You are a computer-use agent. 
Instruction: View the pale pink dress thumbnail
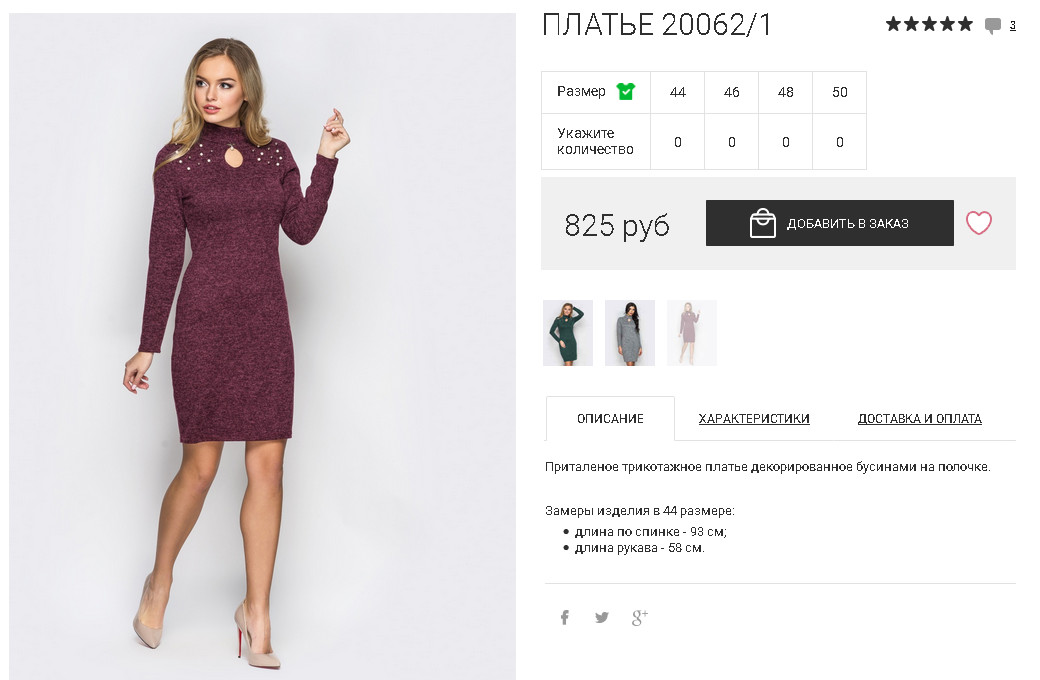(692, 333)
